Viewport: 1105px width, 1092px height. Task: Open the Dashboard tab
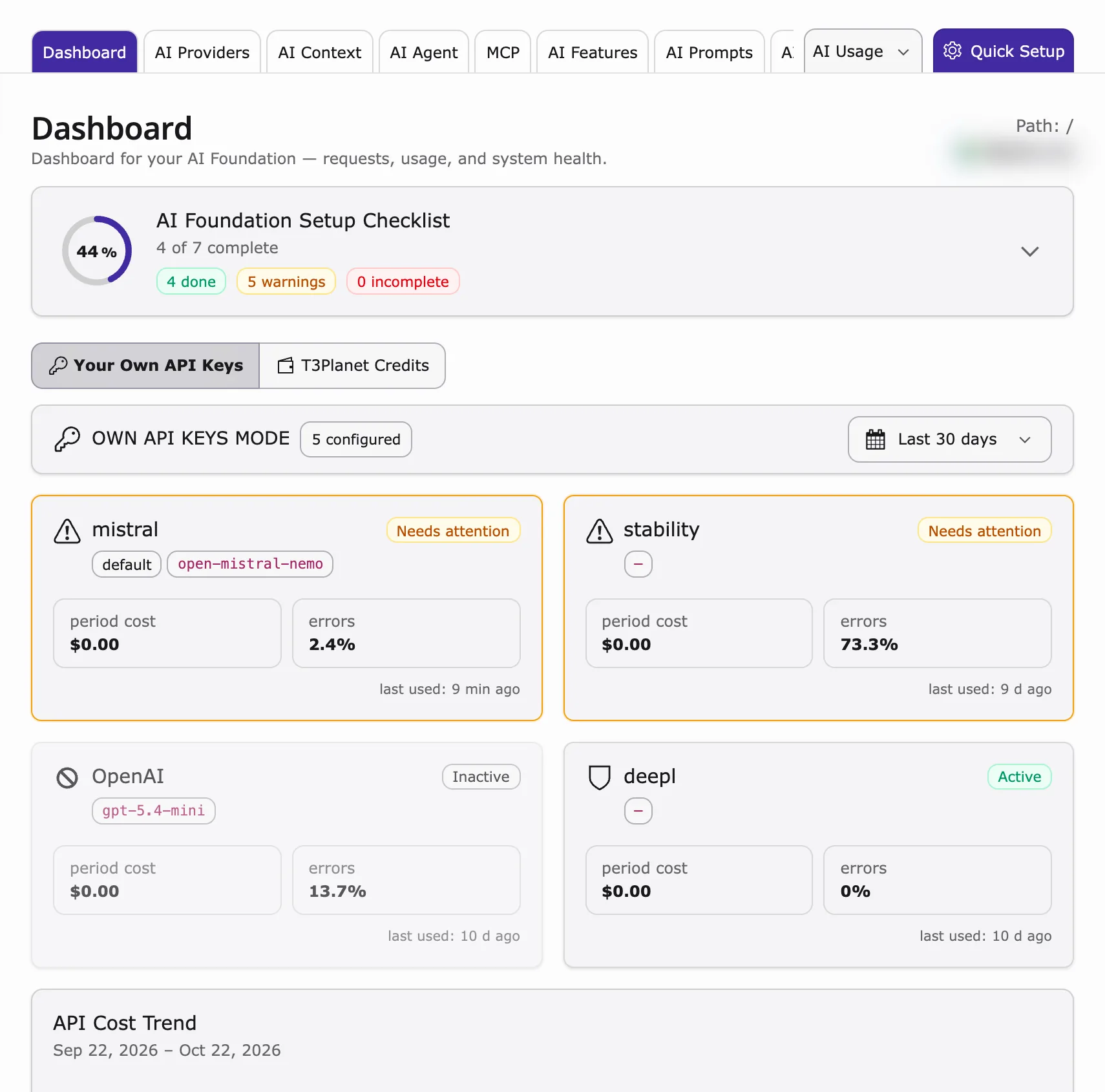pos(85,52)
